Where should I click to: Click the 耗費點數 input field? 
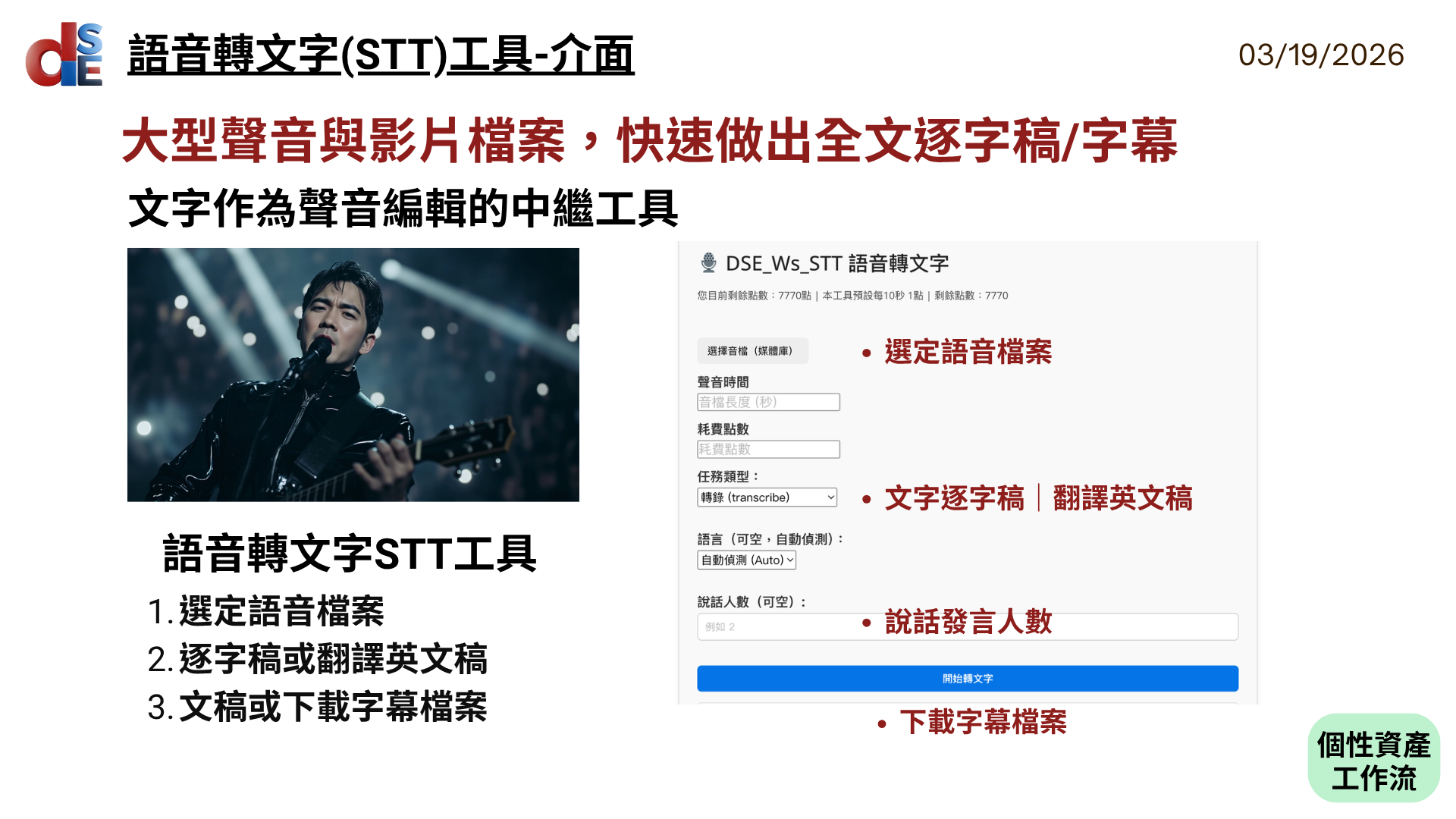(768, 449)
